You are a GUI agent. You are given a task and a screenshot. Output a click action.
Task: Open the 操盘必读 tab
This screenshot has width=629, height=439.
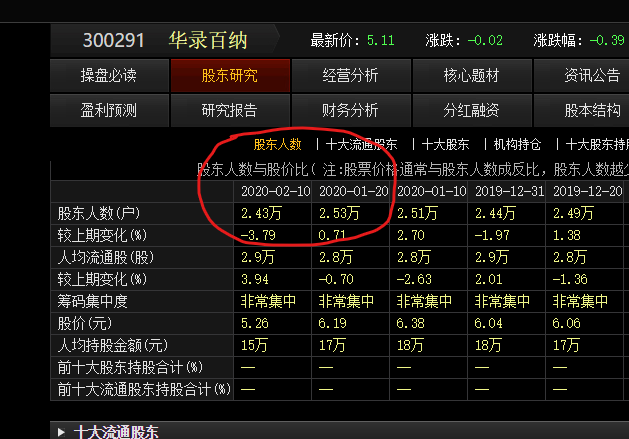pyautogui.click(x=109, y=75)
